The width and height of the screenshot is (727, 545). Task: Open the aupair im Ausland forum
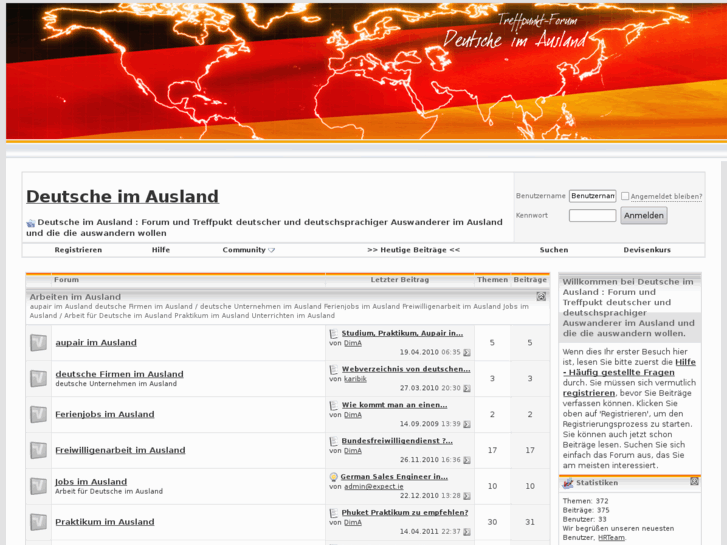pyautogui.click(x=96, y=343)
